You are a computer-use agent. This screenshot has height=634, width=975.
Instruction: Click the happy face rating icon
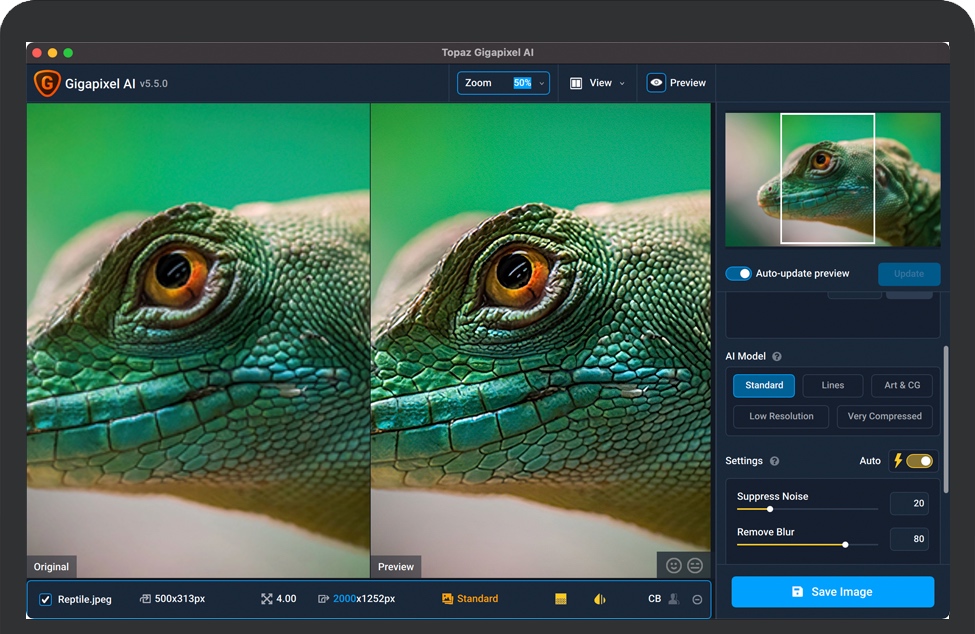[x=674, y=566]
